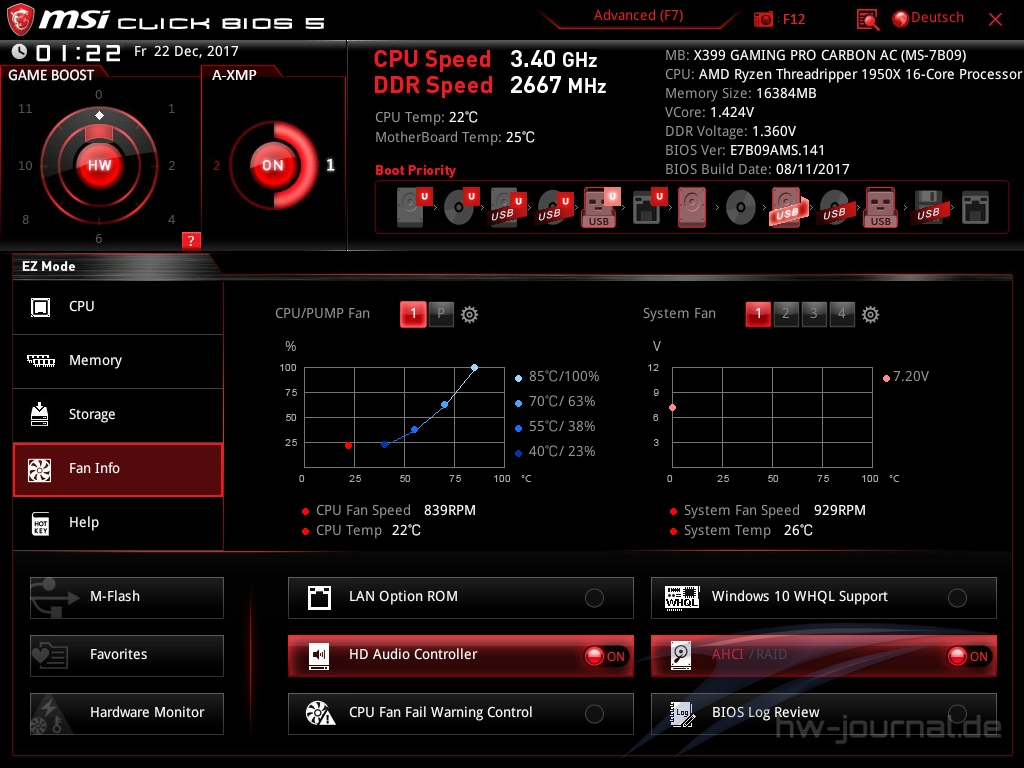Open the Help hotkey section
Image resolution: width=1024 pixels, height=768 pixels.
[118, 524]
